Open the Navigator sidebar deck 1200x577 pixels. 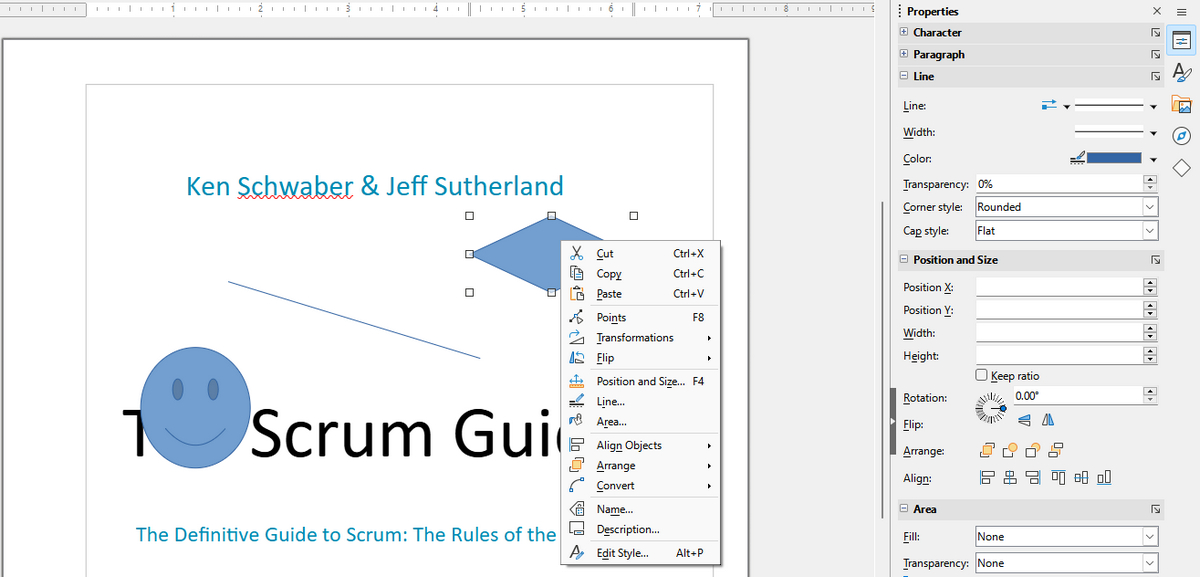pos(1181,135)
